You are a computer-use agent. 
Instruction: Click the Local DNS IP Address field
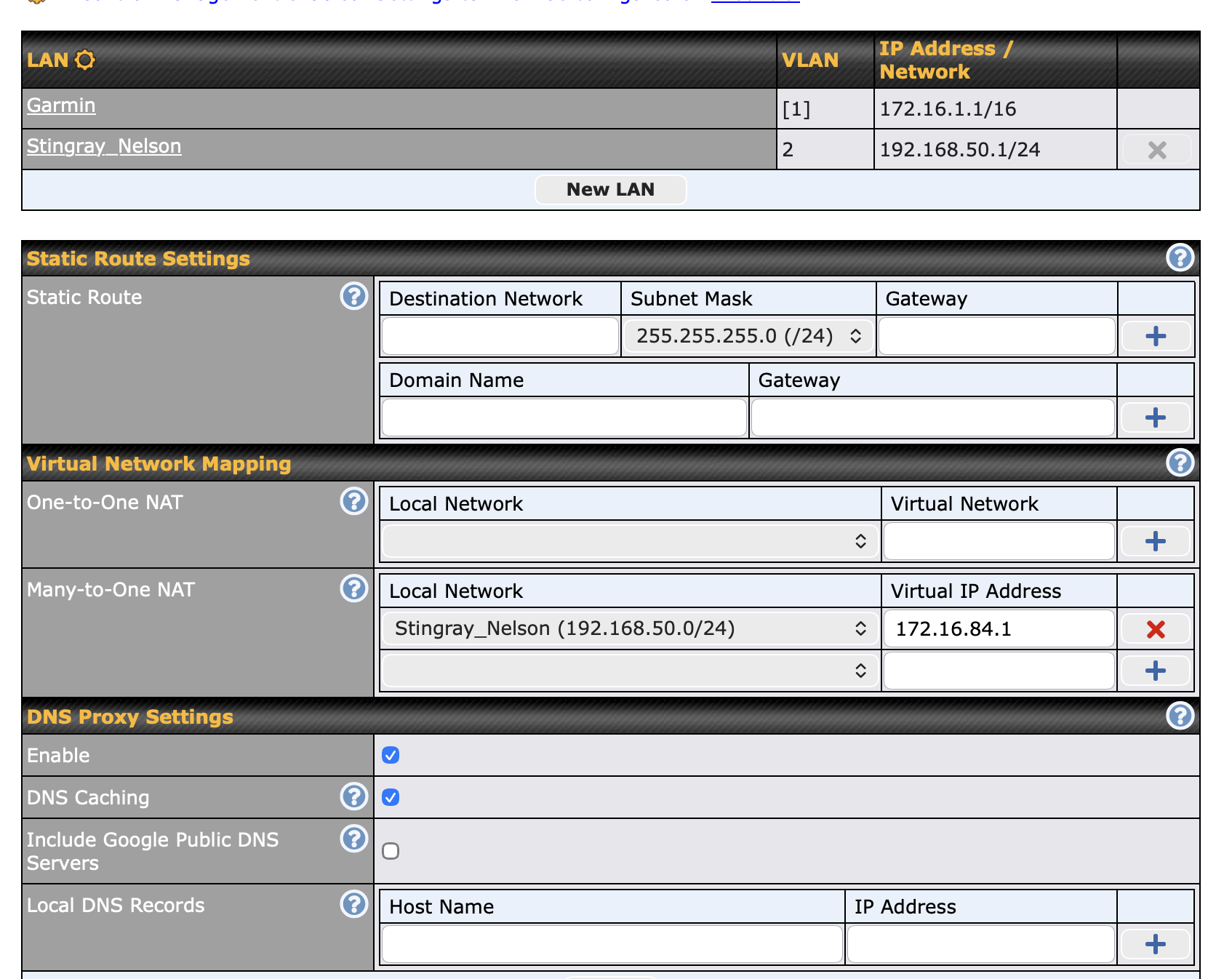click(x=981, y=944)
